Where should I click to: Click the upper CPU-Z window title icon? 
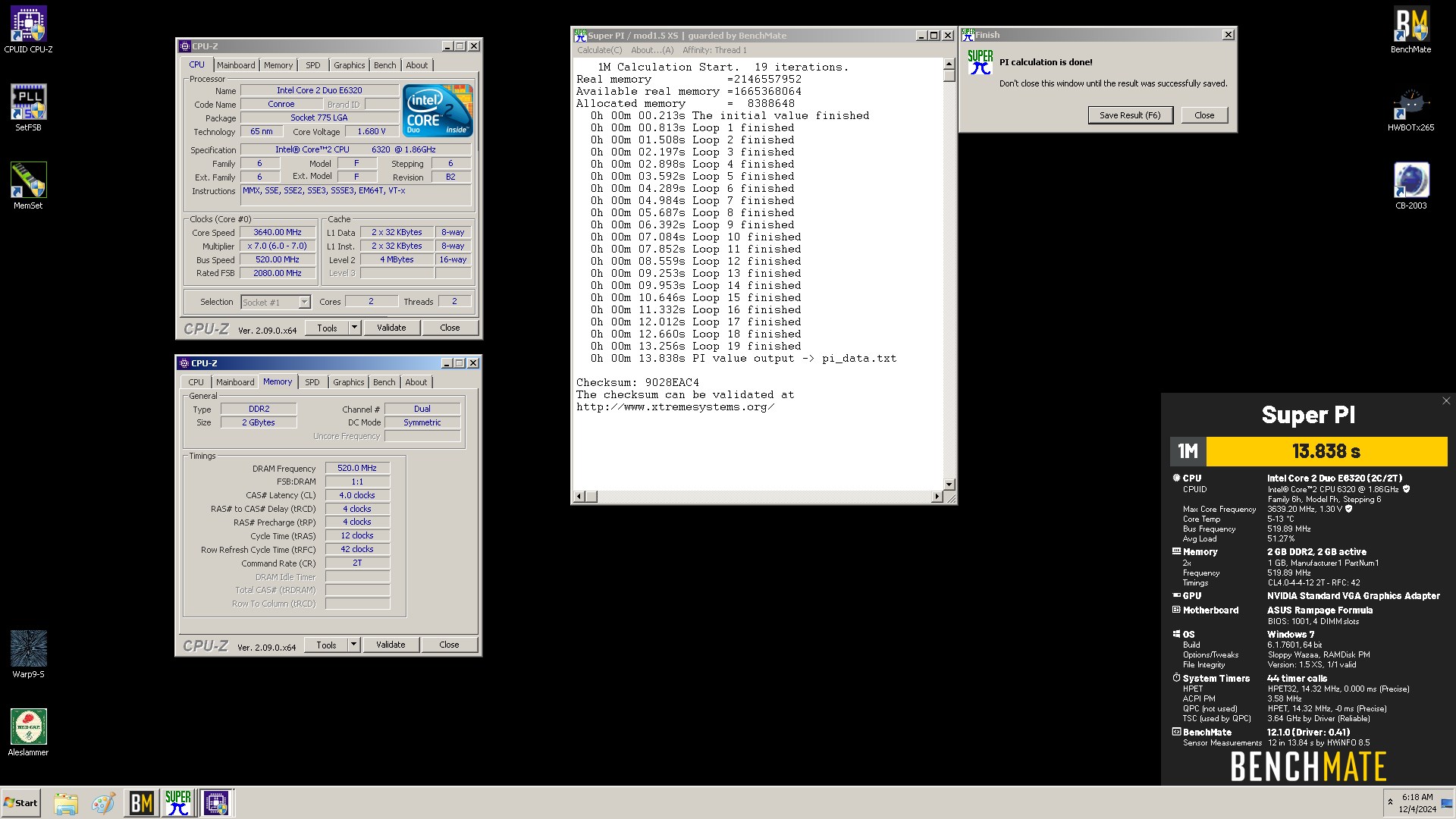[185, 46]
